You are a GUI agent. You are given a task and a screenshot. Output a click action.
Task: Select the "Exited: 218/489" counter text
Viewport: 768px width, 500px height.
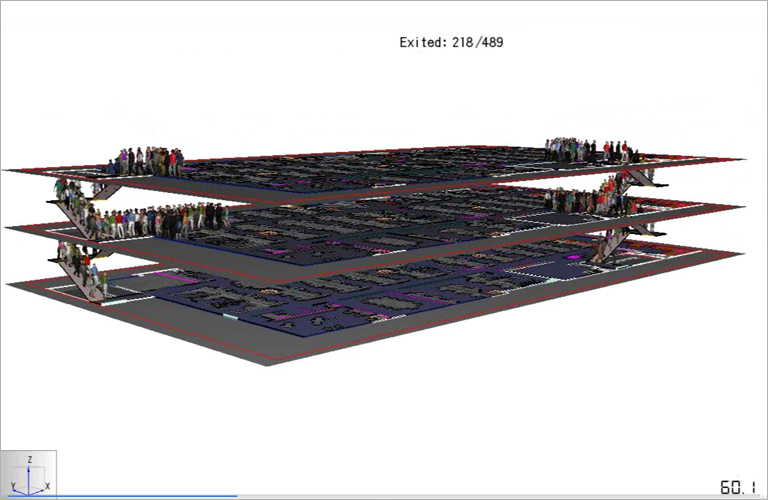pyautogui.click(x=451, y=42)
